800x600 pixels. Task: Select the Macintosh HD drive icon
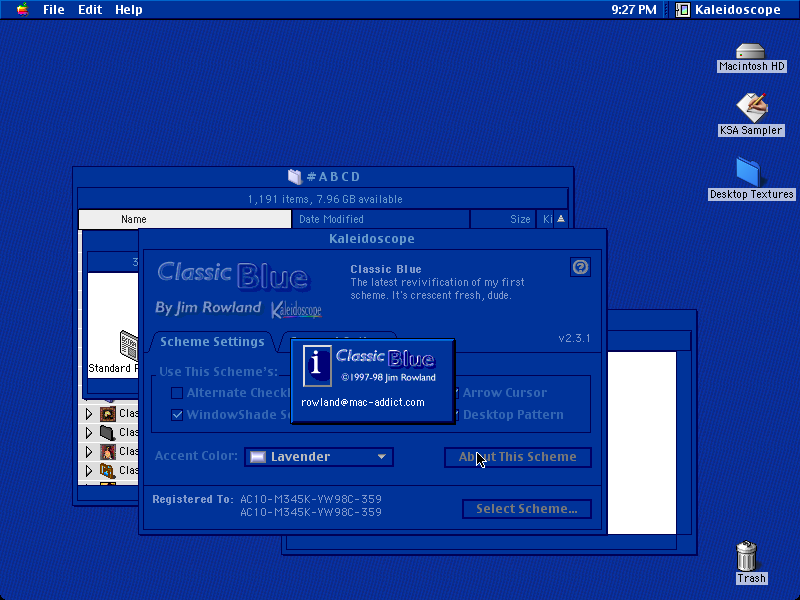pos(751,51)
